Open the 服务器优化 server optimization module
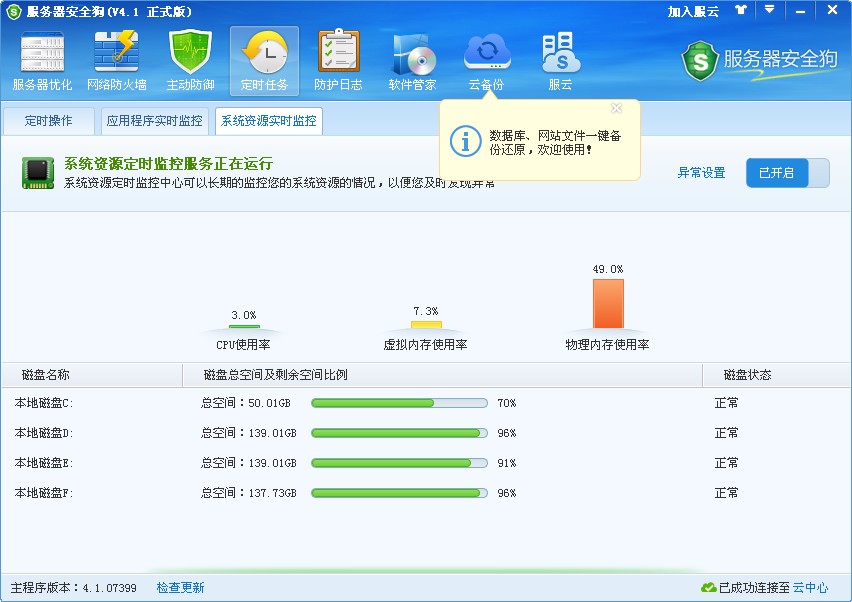The image size is (852, 602). 42,61
